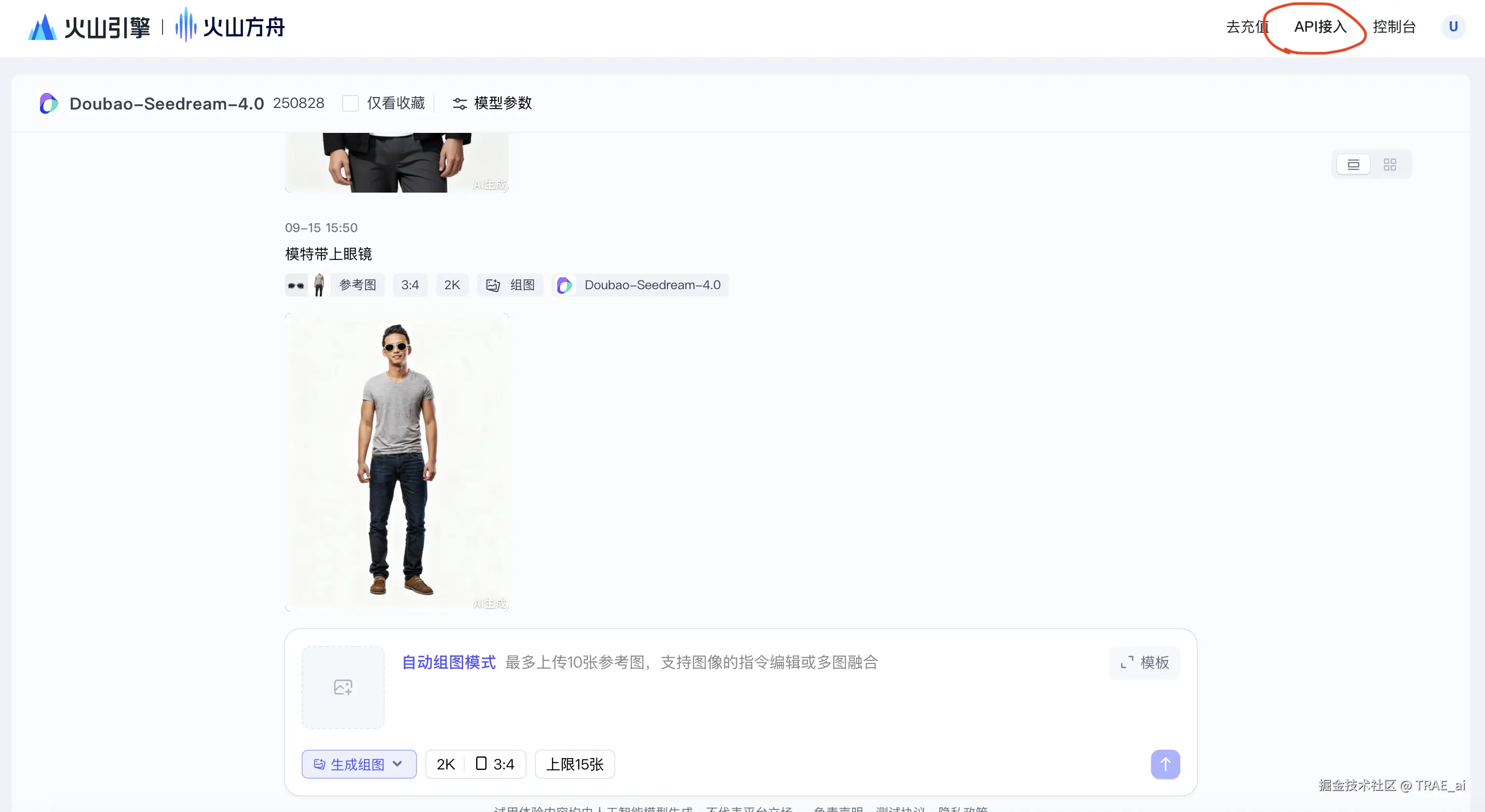Expand the 生成组图 mode dropdown

click(x=359, y=764)
